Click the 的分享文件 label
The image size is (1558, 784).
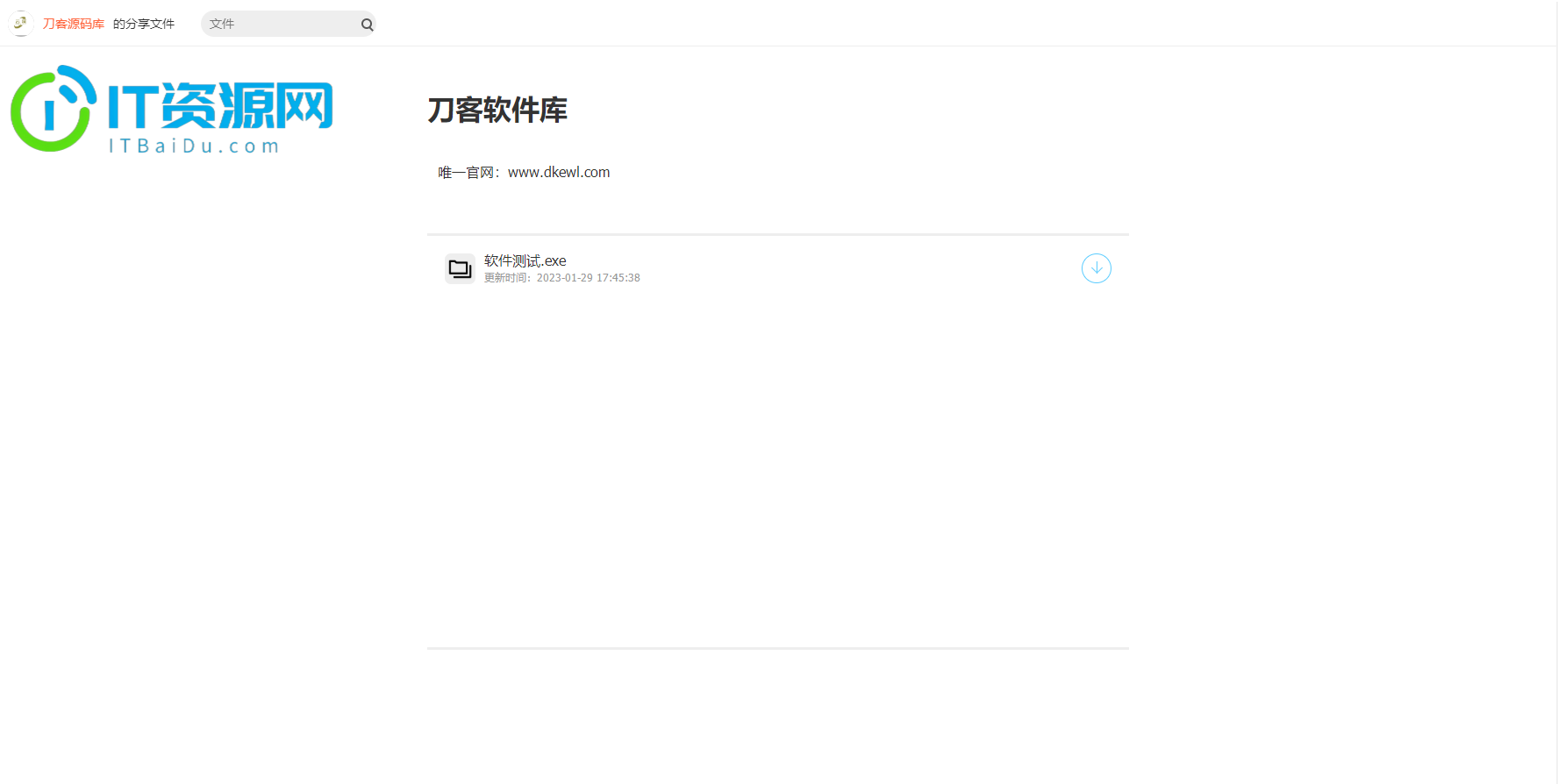pos(144,24)
